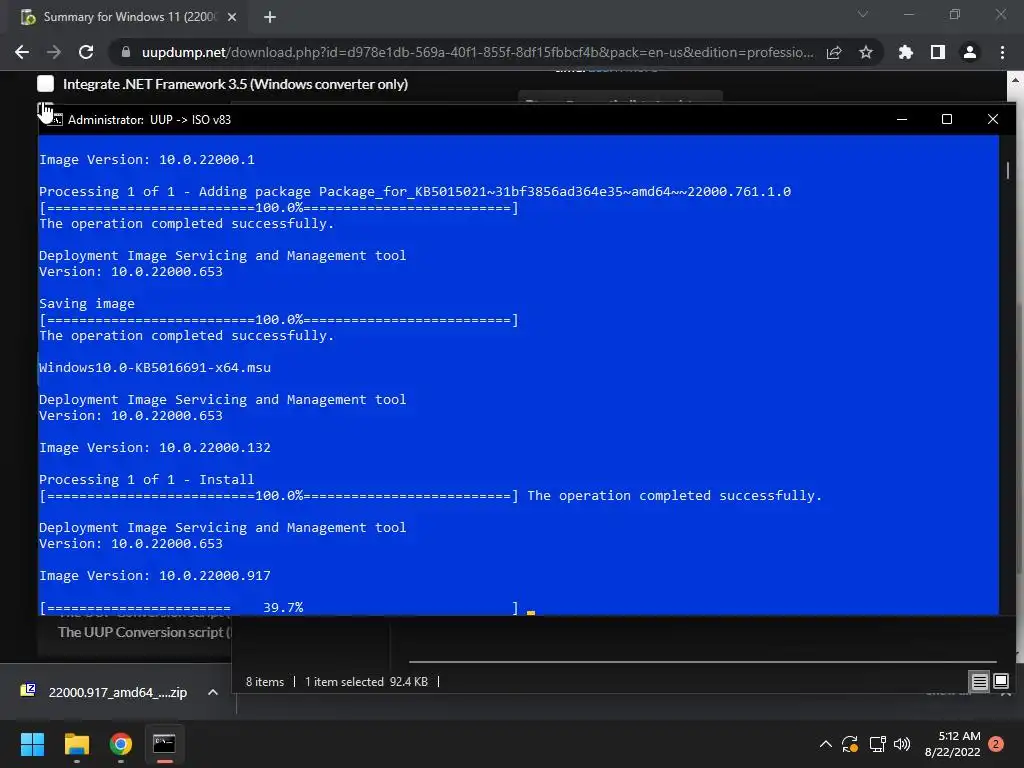Click the network tray icon
1024x768 pixels.
(x=877, y=744)
